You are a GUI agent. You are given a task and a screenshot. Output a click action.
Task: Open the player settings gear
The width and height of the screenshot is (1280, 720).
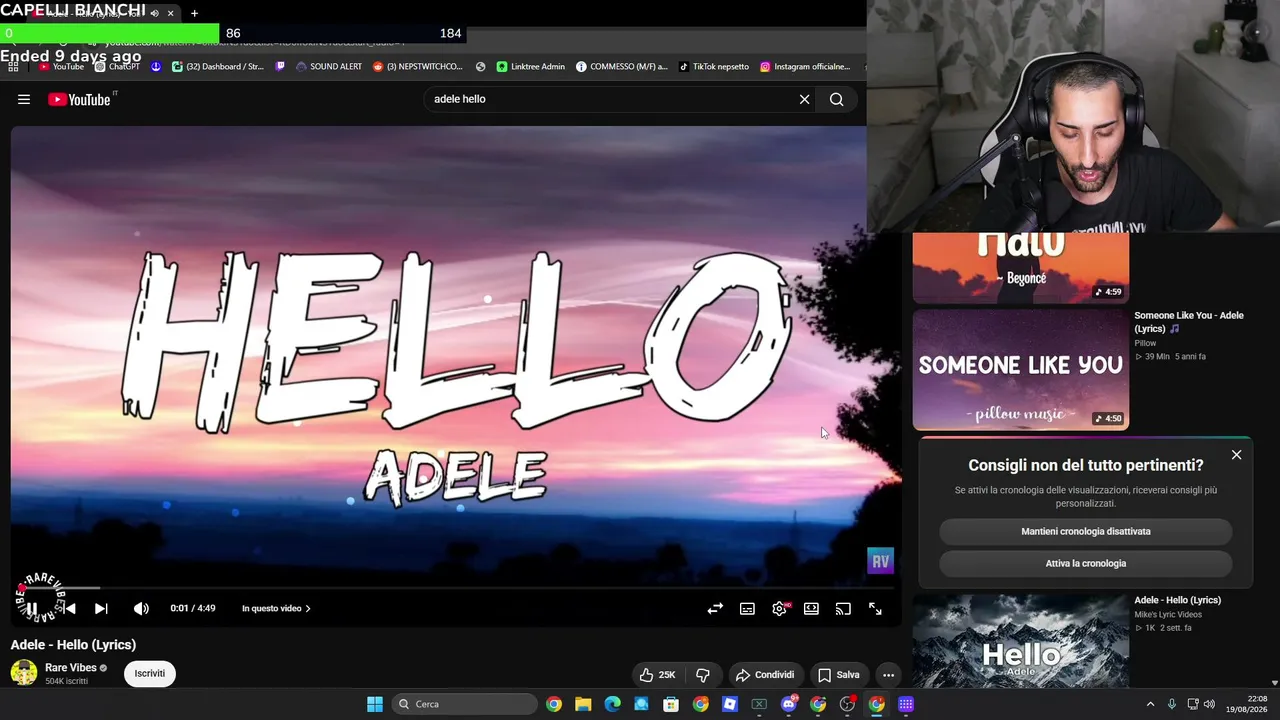779,608
